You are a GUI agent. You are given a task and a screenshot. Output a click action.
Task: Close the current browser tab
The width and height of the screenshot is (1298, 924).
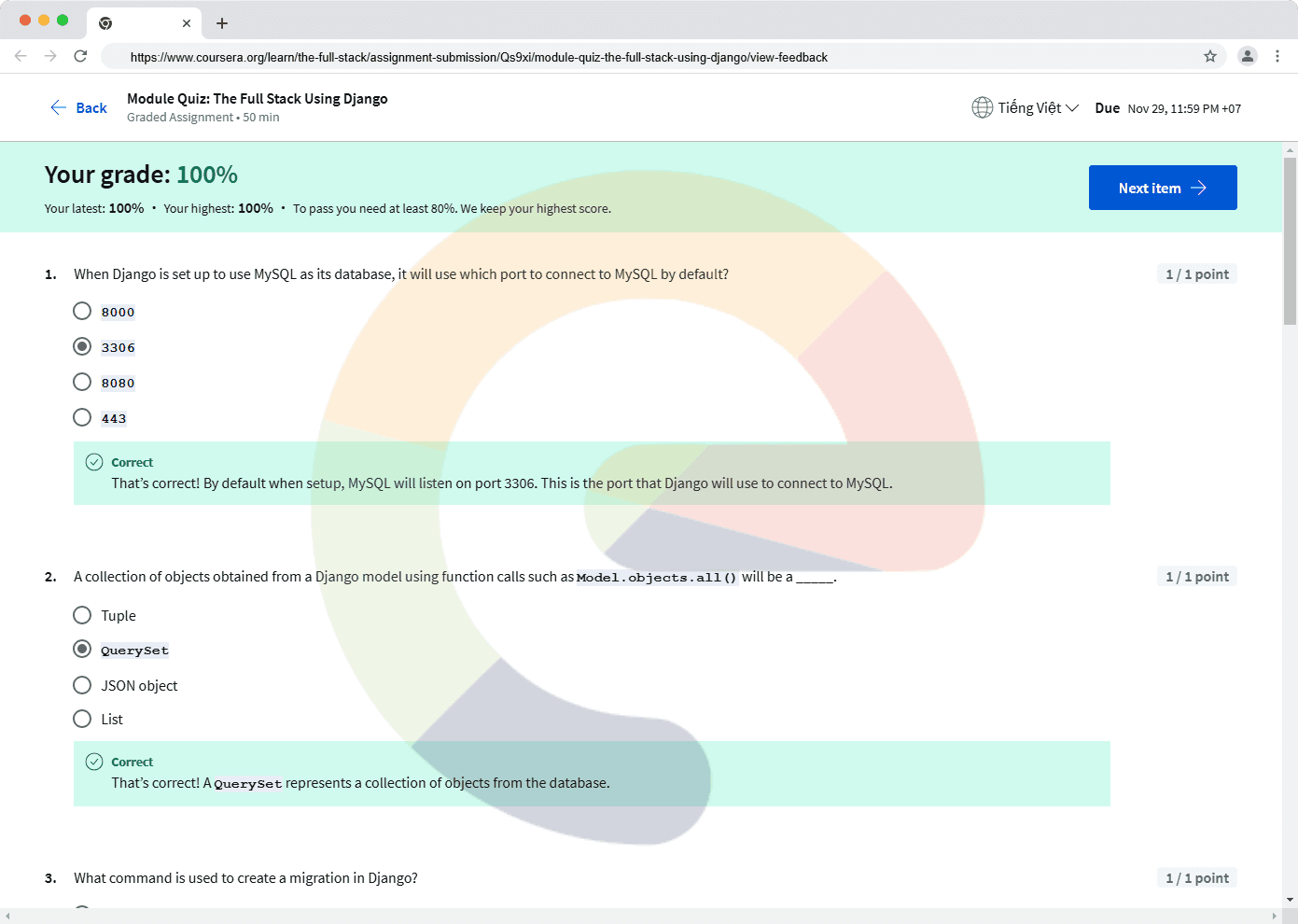[187, 23]
